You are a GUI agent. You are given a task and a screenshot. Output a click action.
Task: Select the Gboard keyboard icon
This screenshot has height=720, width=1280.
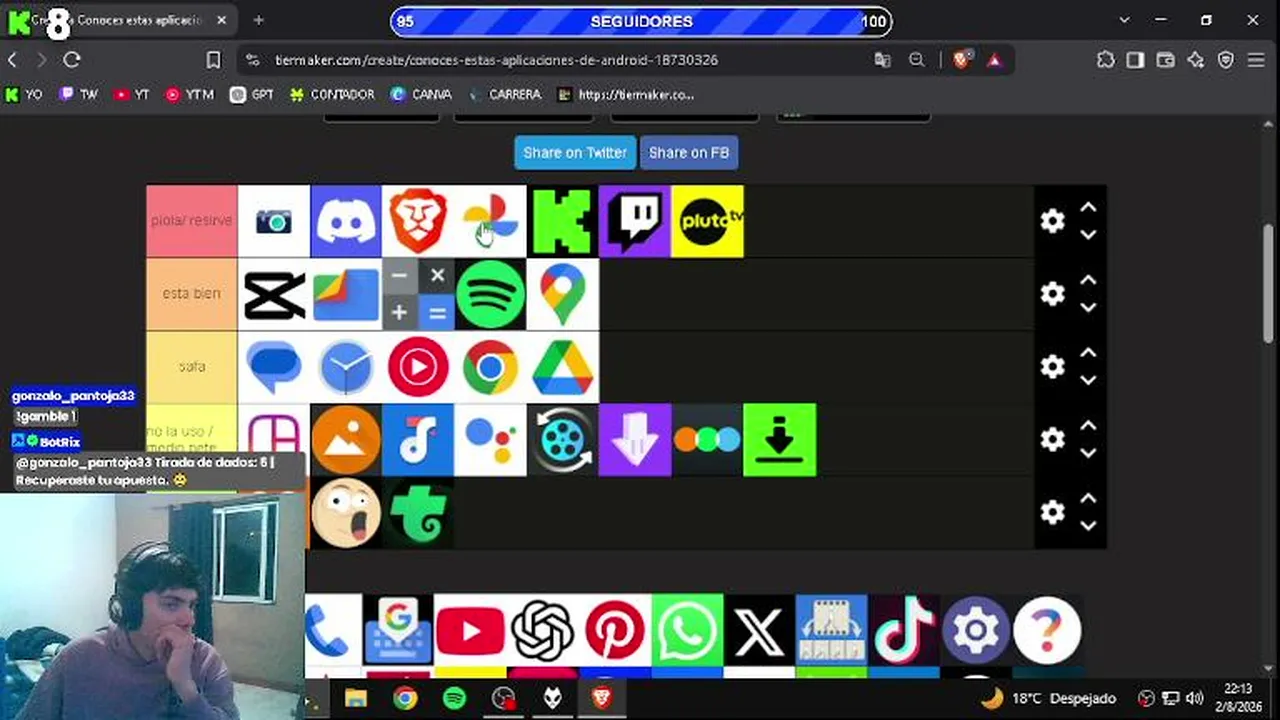coord(398,630)
